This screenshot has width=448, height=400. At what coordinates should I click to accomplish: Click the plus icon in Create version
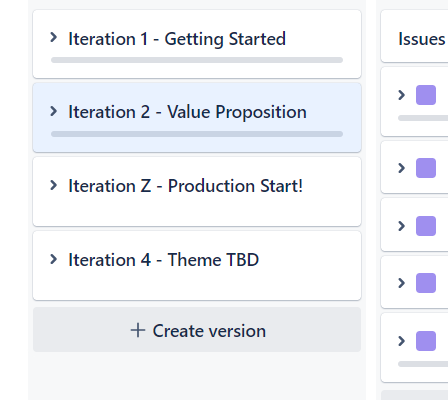point(138,330)
